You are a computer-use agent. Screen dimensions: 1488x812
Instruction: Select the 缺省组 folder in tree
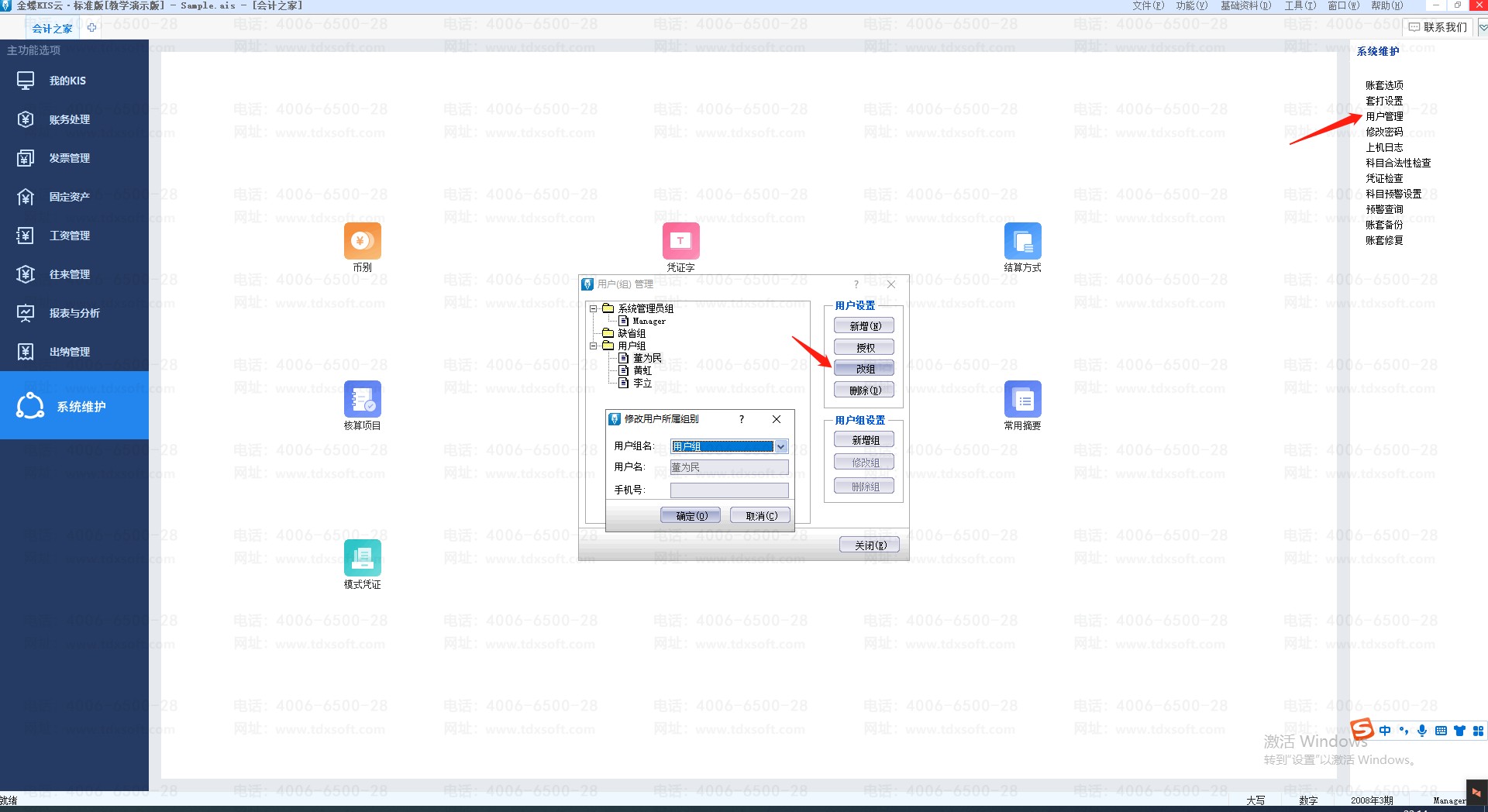point(632,333)
